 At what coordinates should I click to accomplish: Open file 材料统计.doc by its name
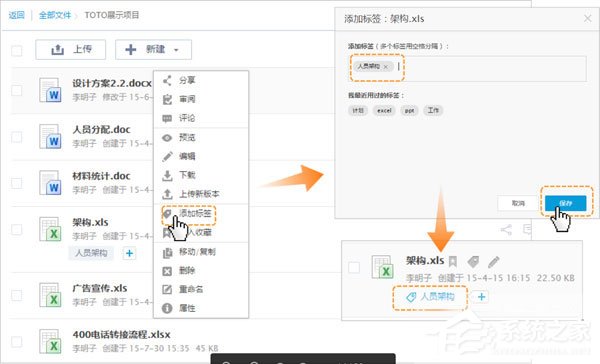pyautogui.click(x=101, y=176)
